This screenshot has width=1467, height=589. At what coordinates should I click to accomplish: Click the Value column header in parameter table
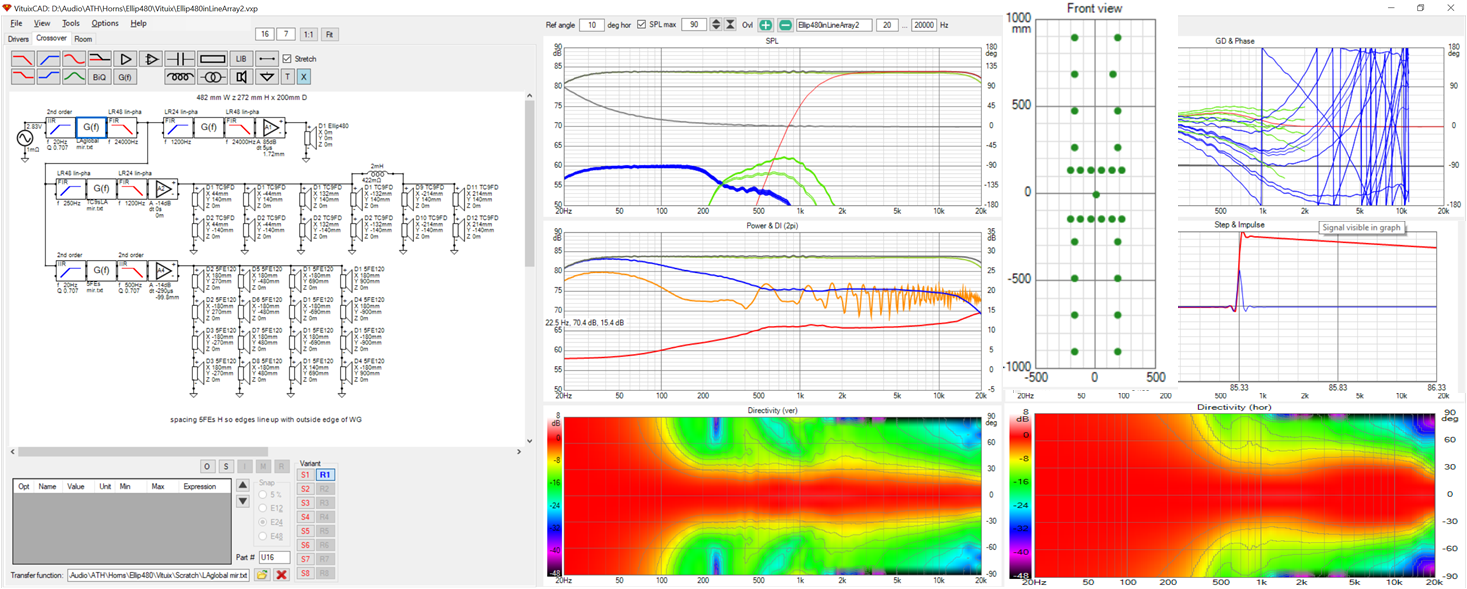[76, 486]
